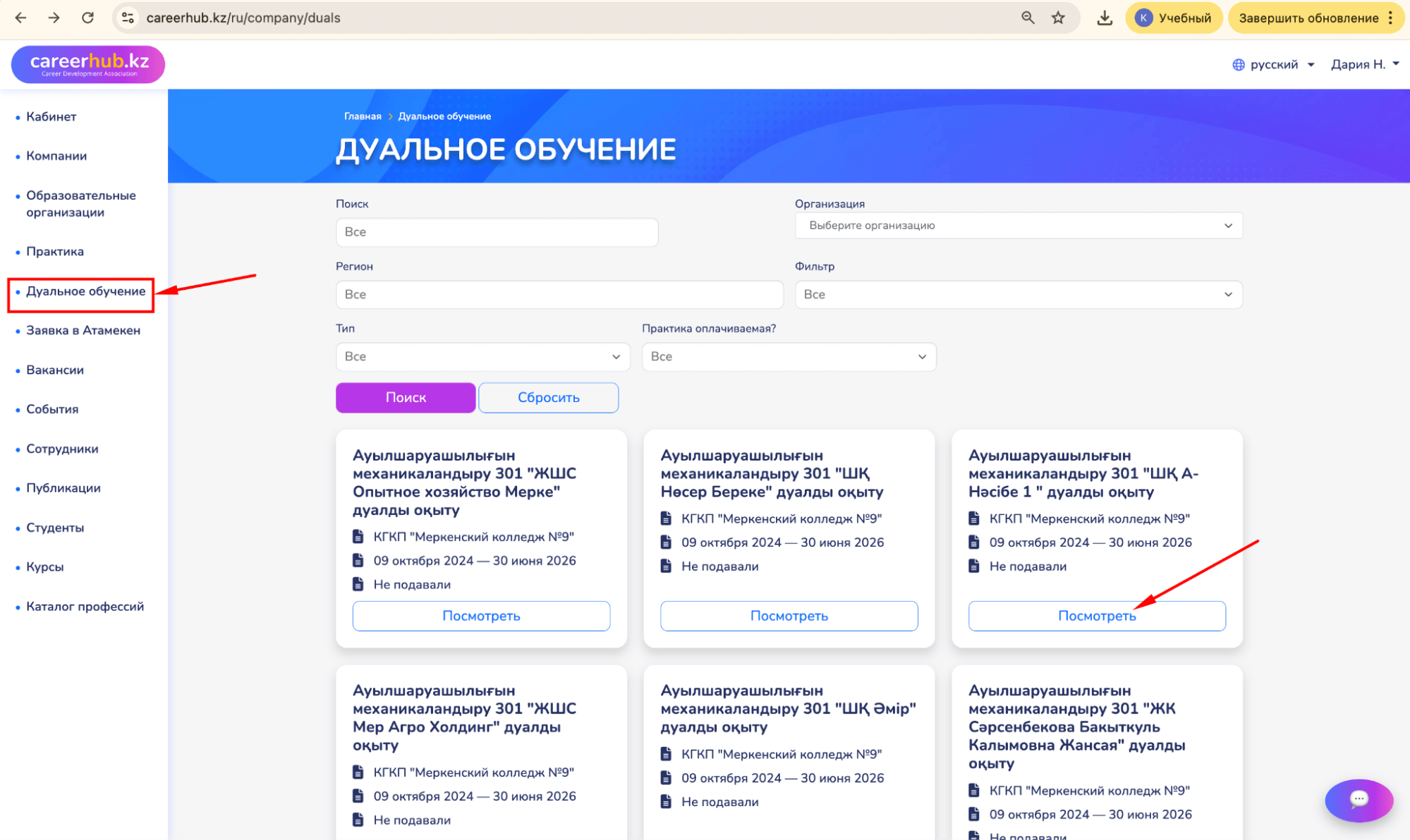1410x840 pixels.
Task: Switch language via русский selector
Action: pos(1273,64)
